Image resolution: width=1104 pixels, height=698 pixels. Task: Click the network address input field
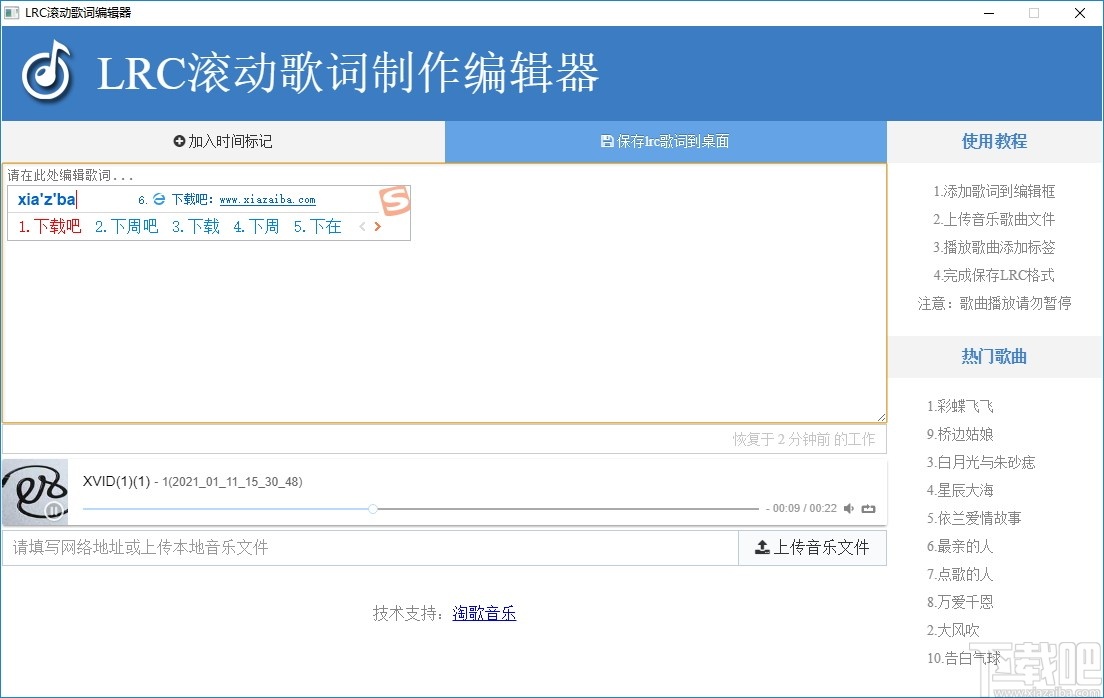(370, 547)
